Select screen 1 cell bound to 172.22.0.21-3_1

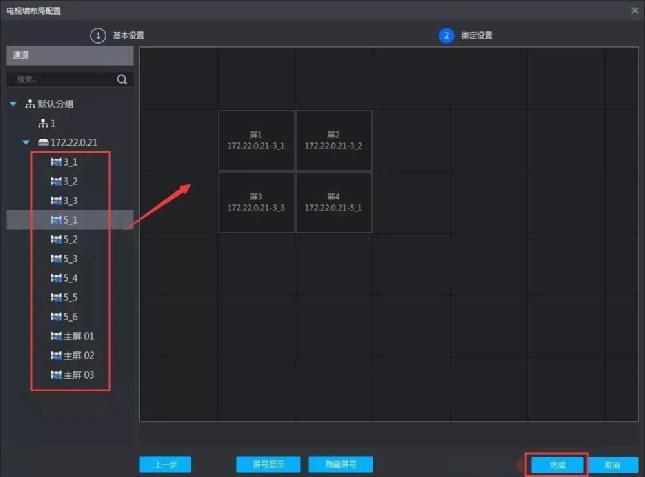(x=256, y=140)
